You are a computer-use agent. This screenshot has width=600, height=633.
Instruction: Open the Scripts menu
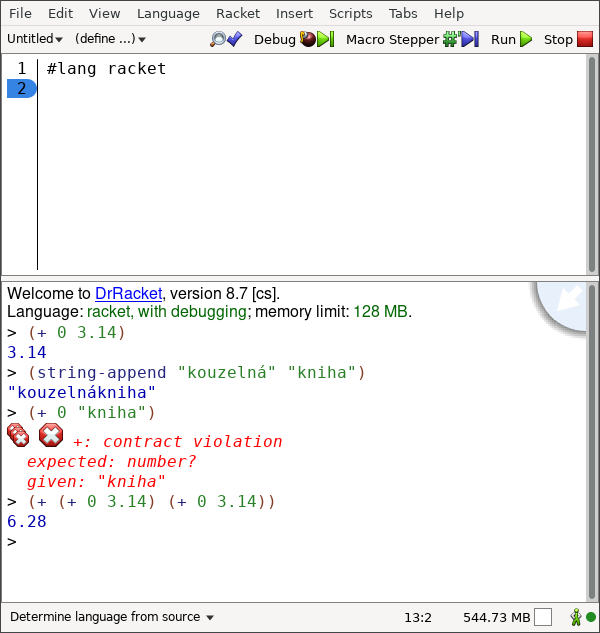point(350,13)
